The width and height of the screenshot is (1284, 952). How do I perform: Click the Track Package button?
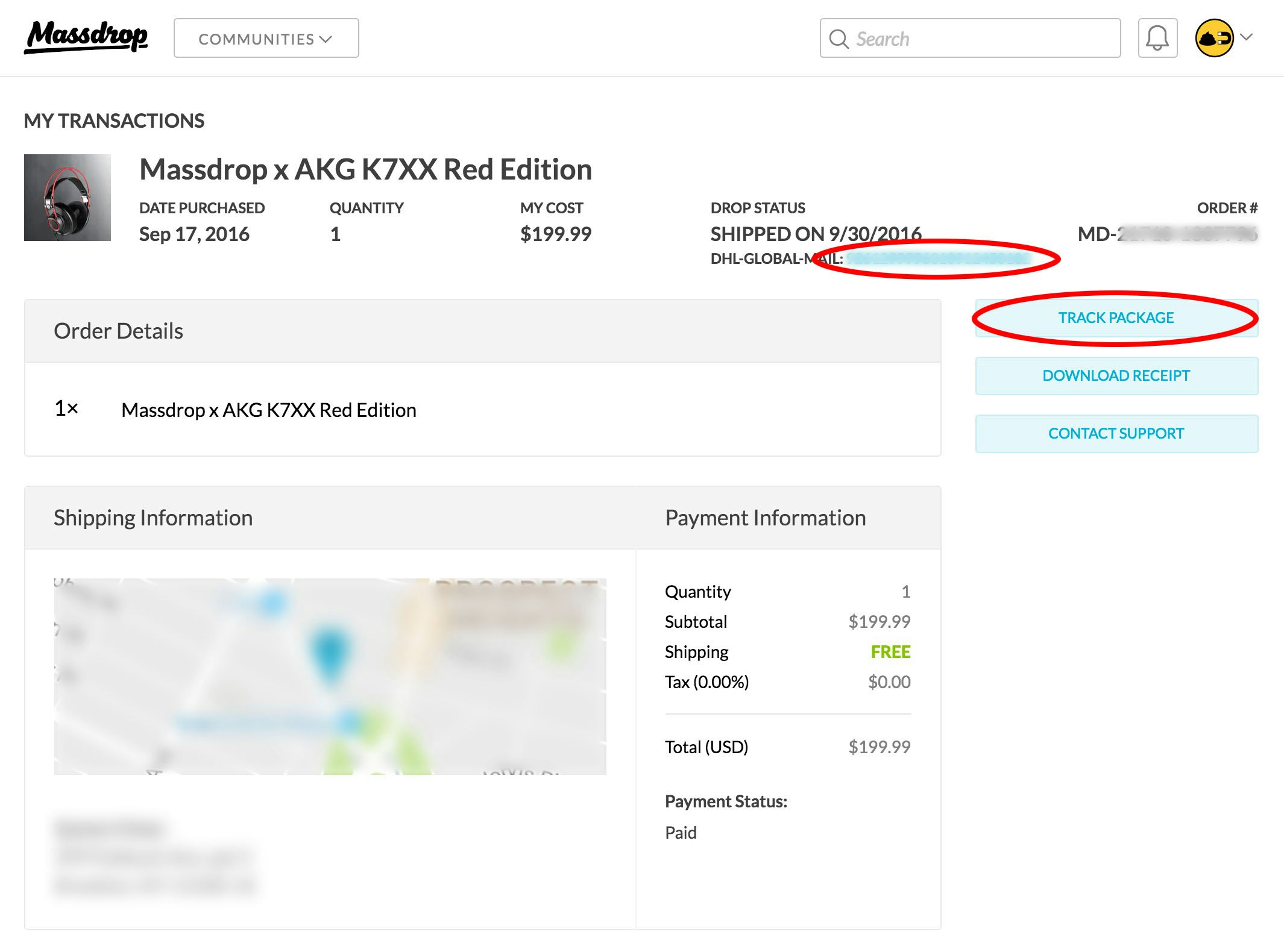point(1116,318)
